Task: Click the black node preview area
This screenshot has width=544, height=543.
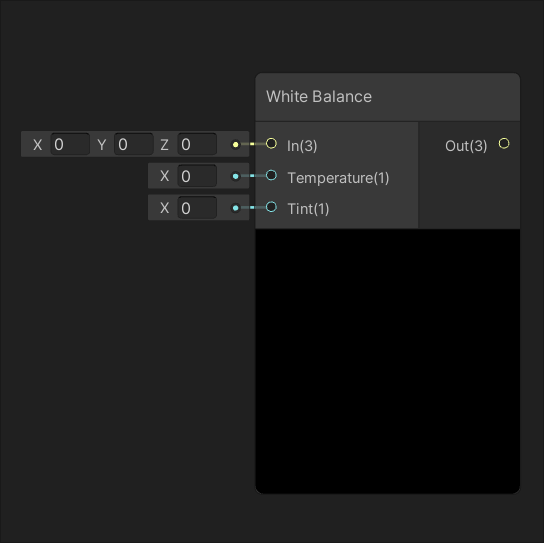Action: tap(388, 361)
